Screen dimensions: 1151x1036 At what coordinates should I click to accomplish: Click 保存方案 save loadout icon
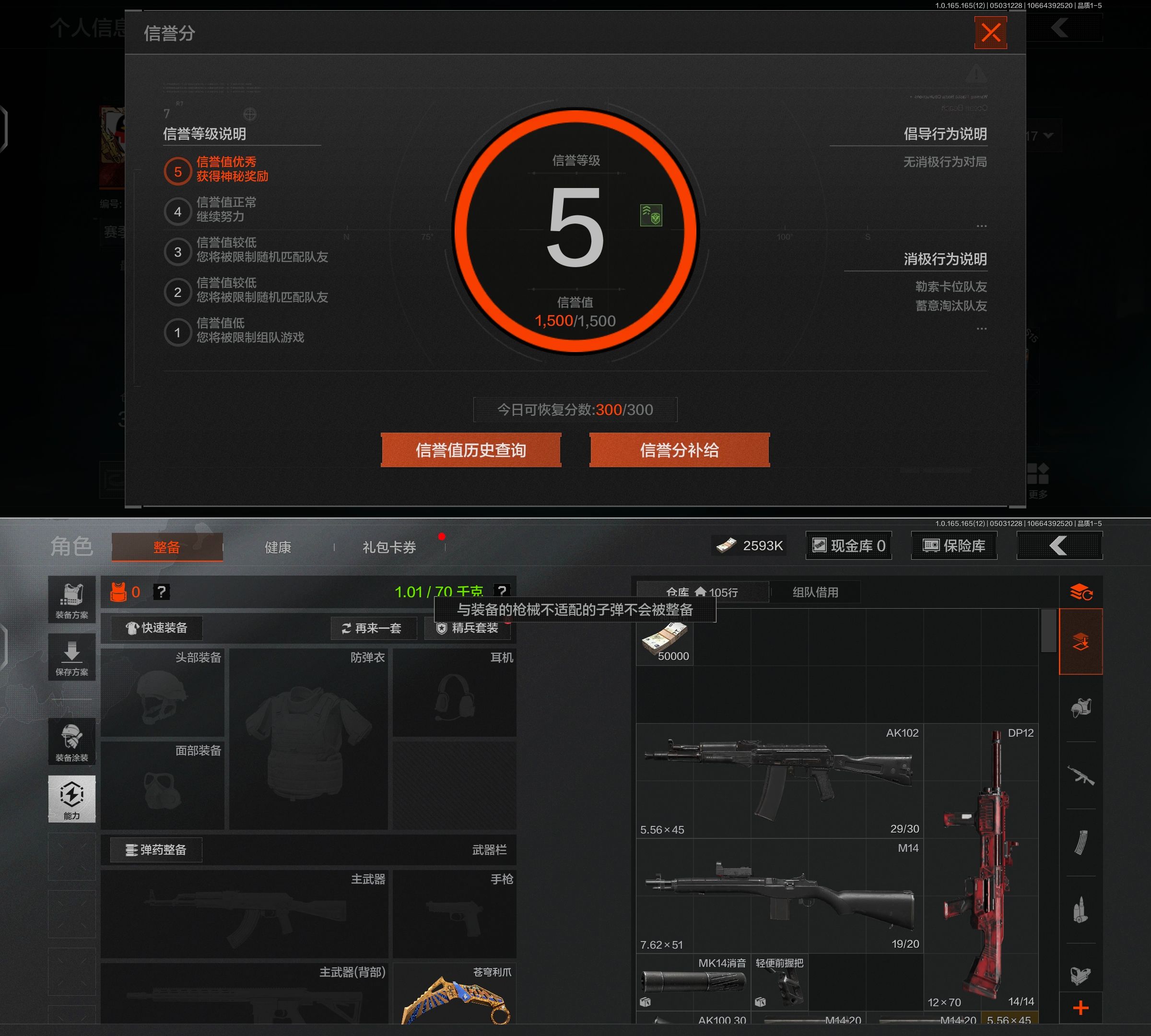coord(72,657)
